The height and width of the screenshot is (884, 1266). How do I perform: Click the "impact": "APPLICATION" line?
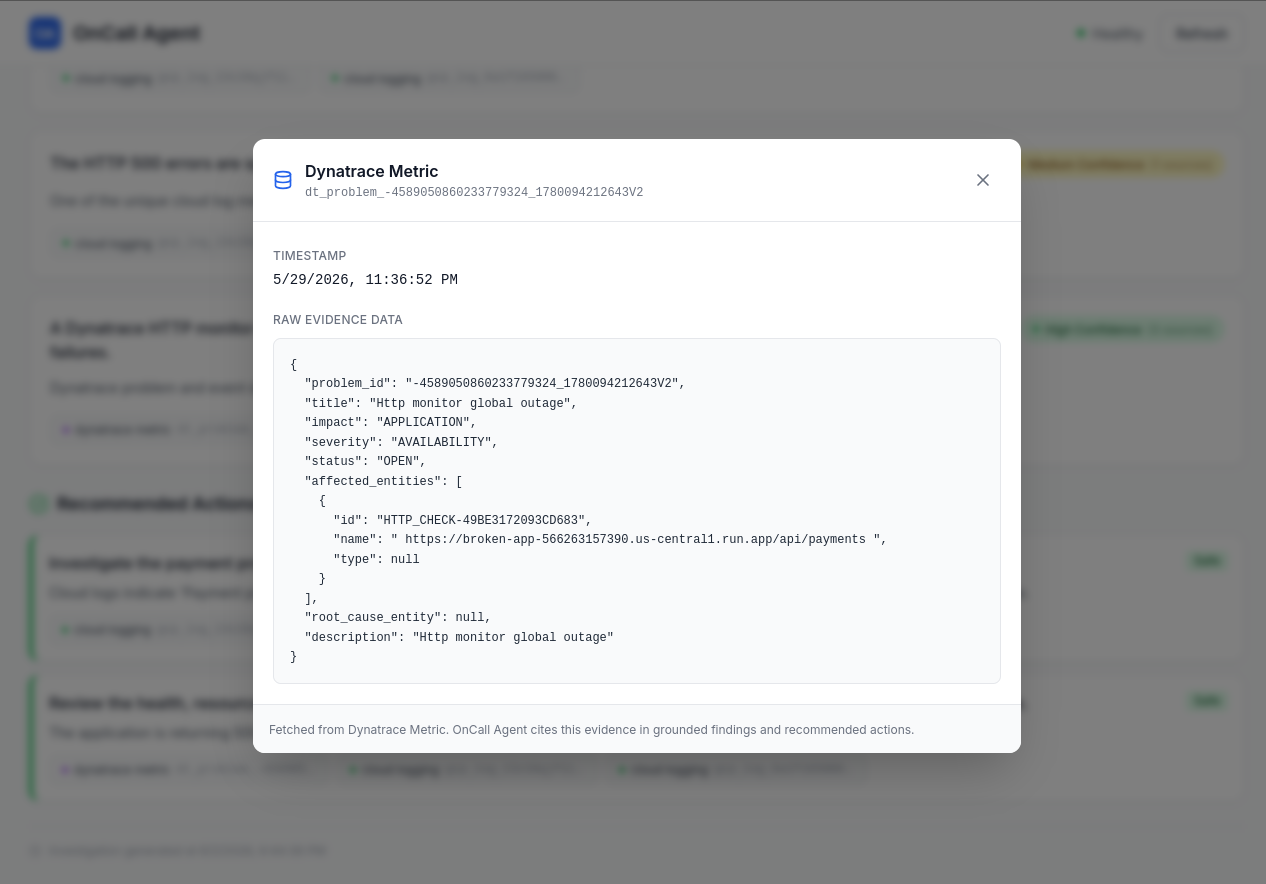coord(391,423)
